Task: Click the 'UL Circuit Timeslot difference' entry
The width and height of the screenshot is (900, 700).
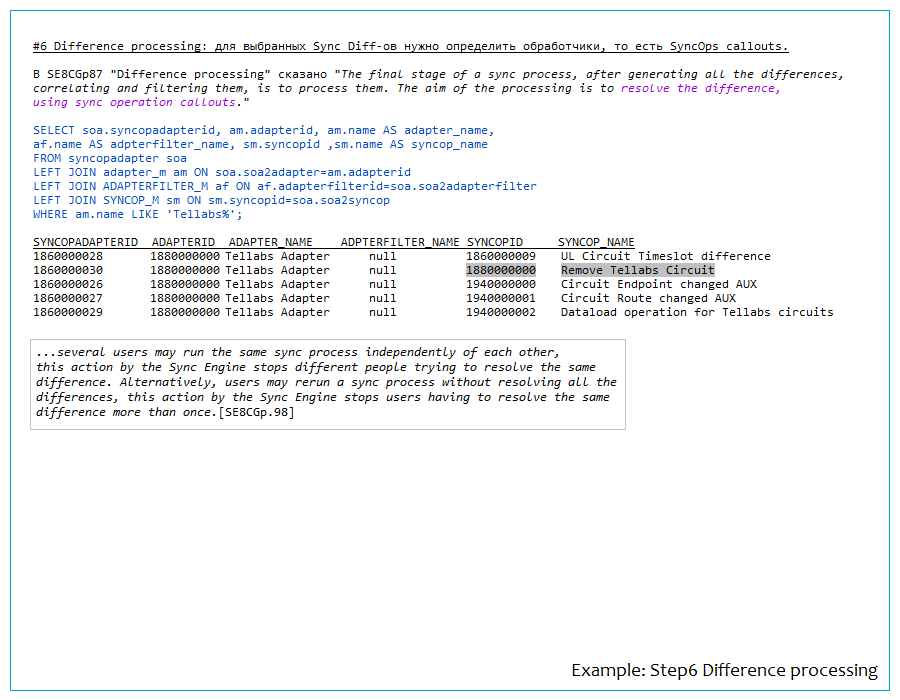Action: click(x=665, y=256)
